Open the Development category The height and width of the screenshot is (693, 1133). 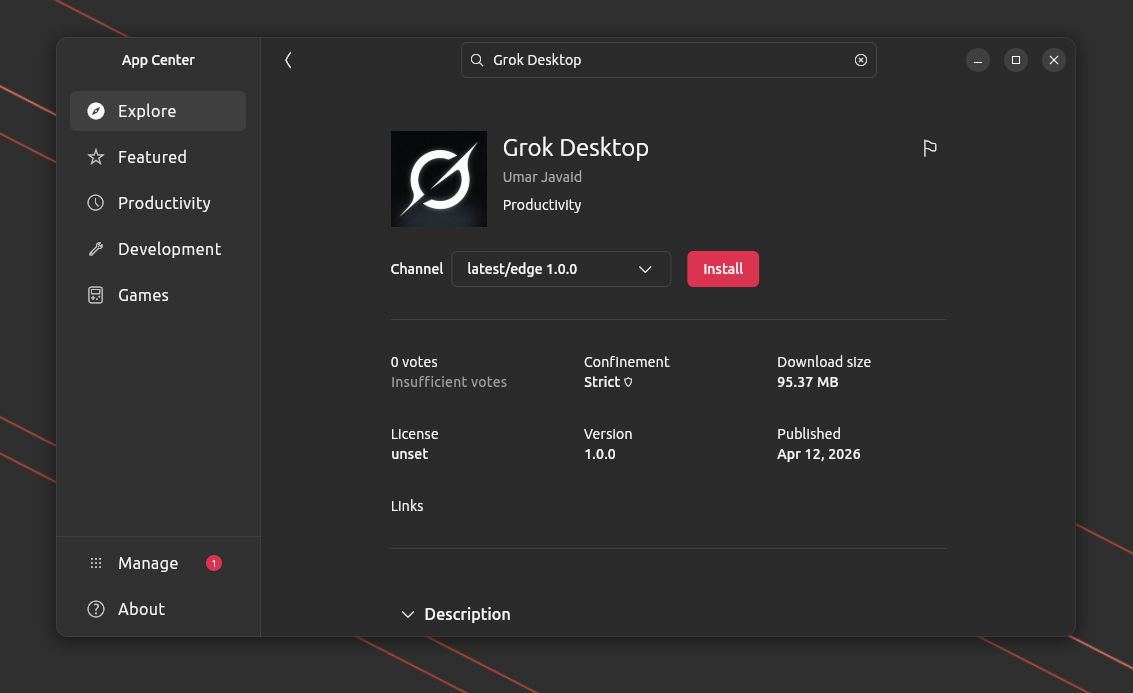click(158, 249)
